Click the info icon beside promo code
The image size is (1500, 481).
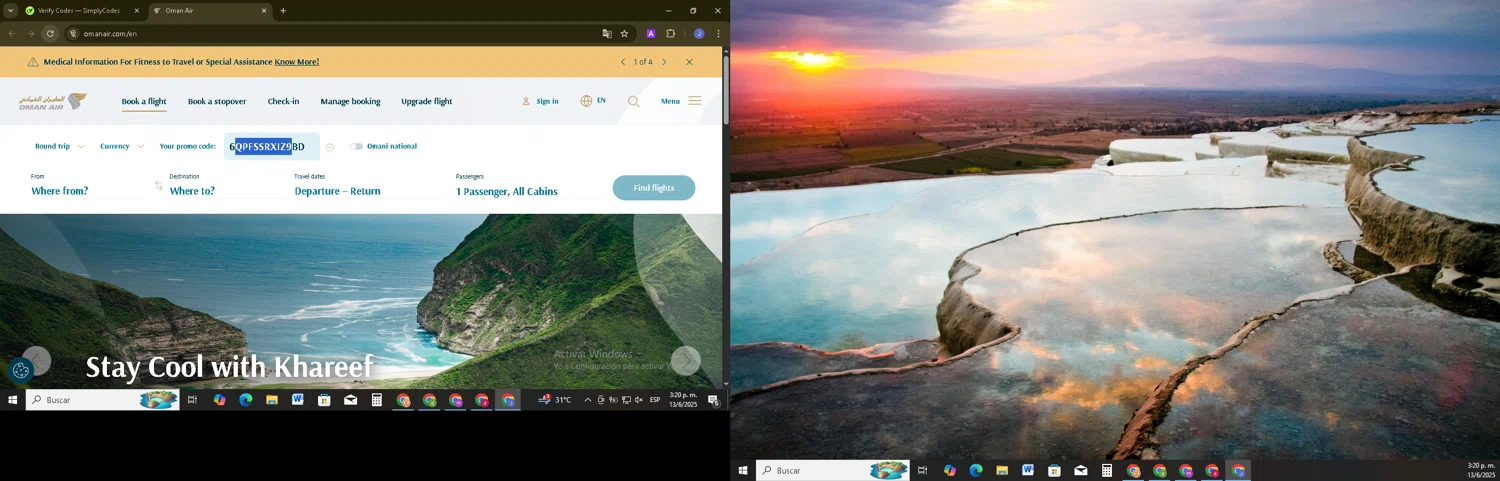click(x=330, y=147)
